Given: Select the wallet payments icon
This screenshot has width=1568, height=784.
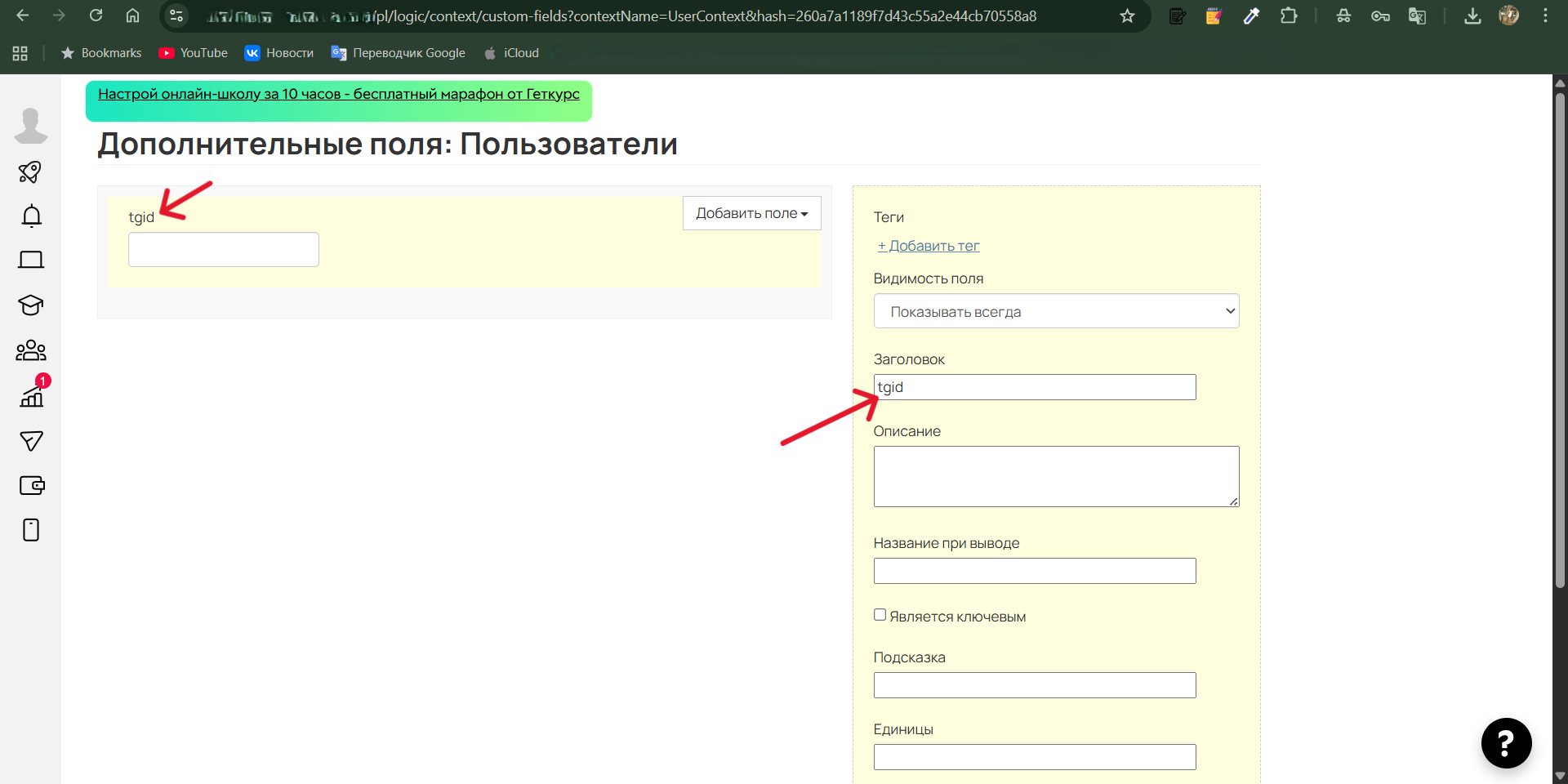Looking at the screenshot, I should click(31, 485).
